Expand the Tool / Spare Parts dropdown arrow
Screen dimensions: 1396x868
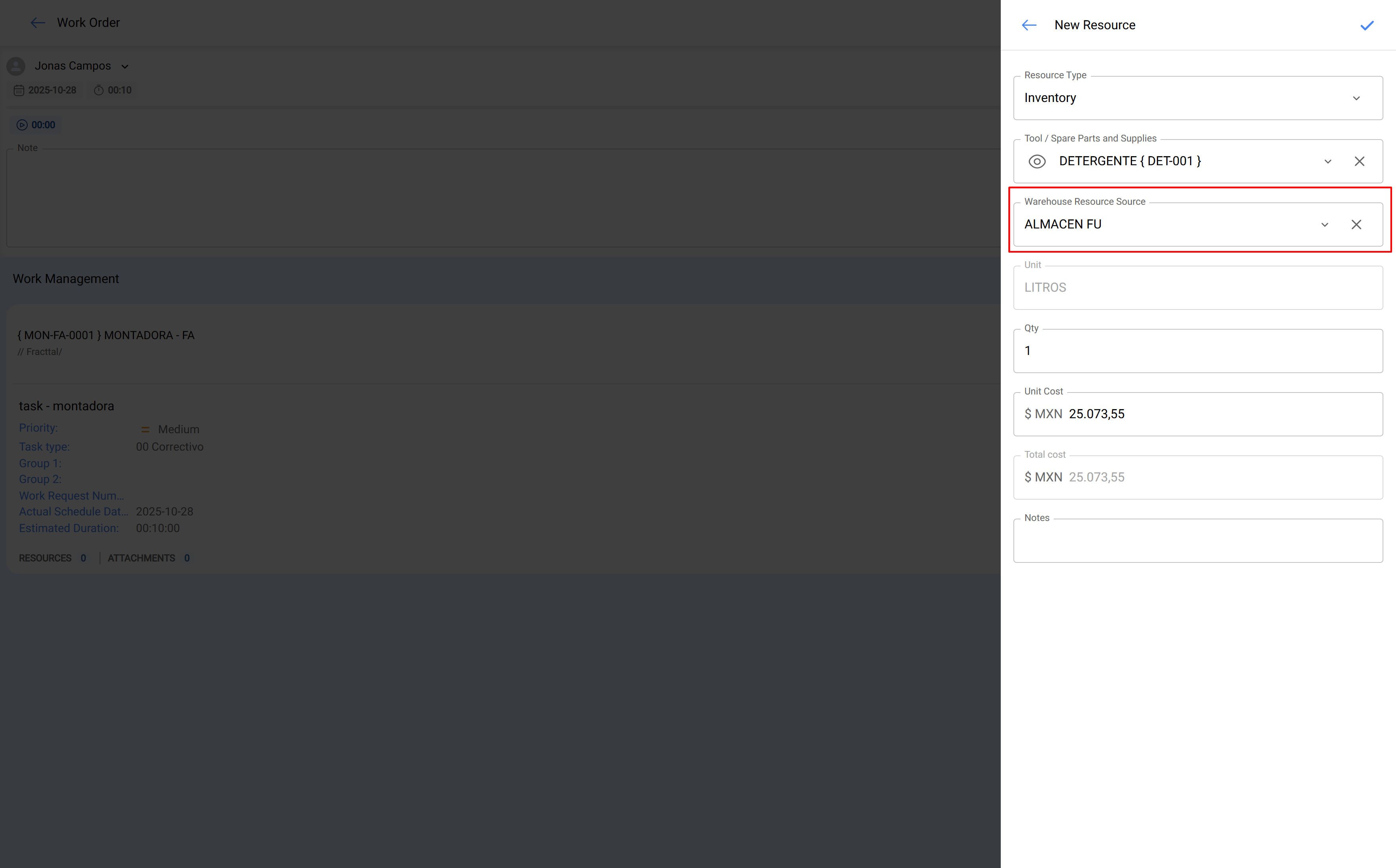coord(1327,161)
